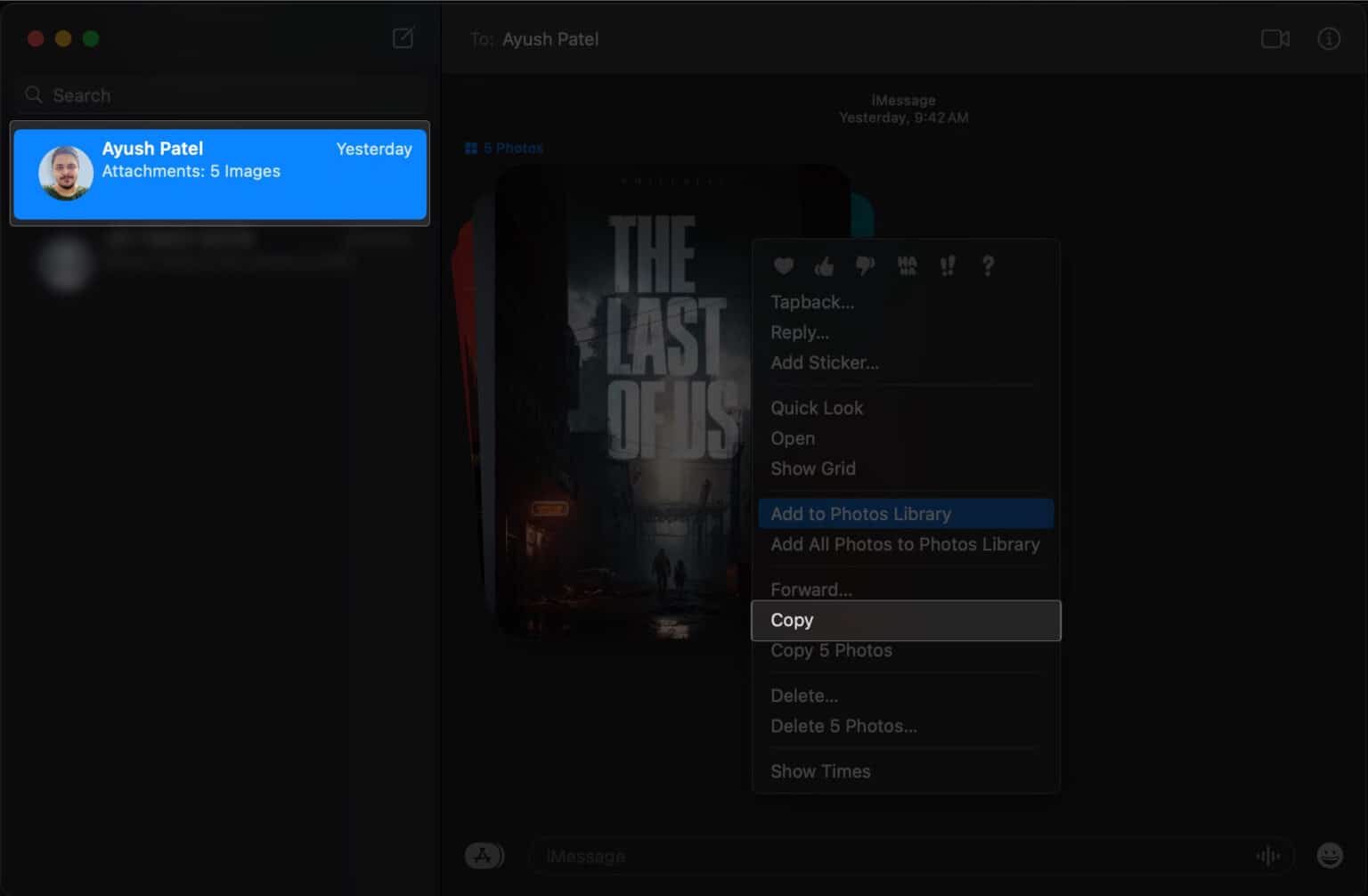Select the thumbs-up Tapback reaction

(x=824, y=265)
